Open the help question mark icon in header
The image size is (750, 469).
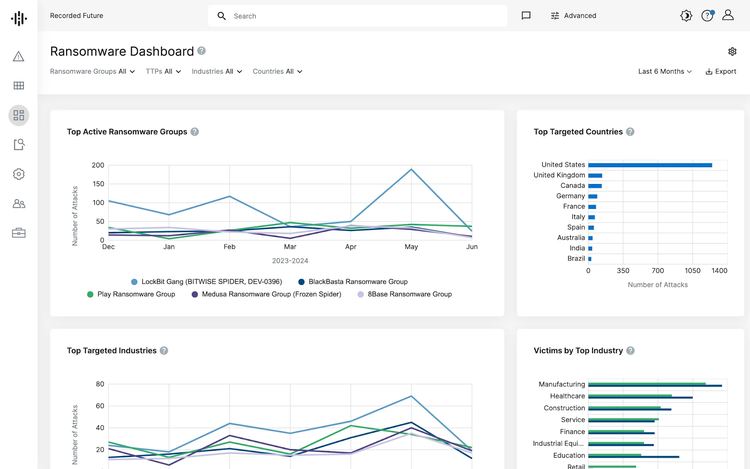click(707, 16)
